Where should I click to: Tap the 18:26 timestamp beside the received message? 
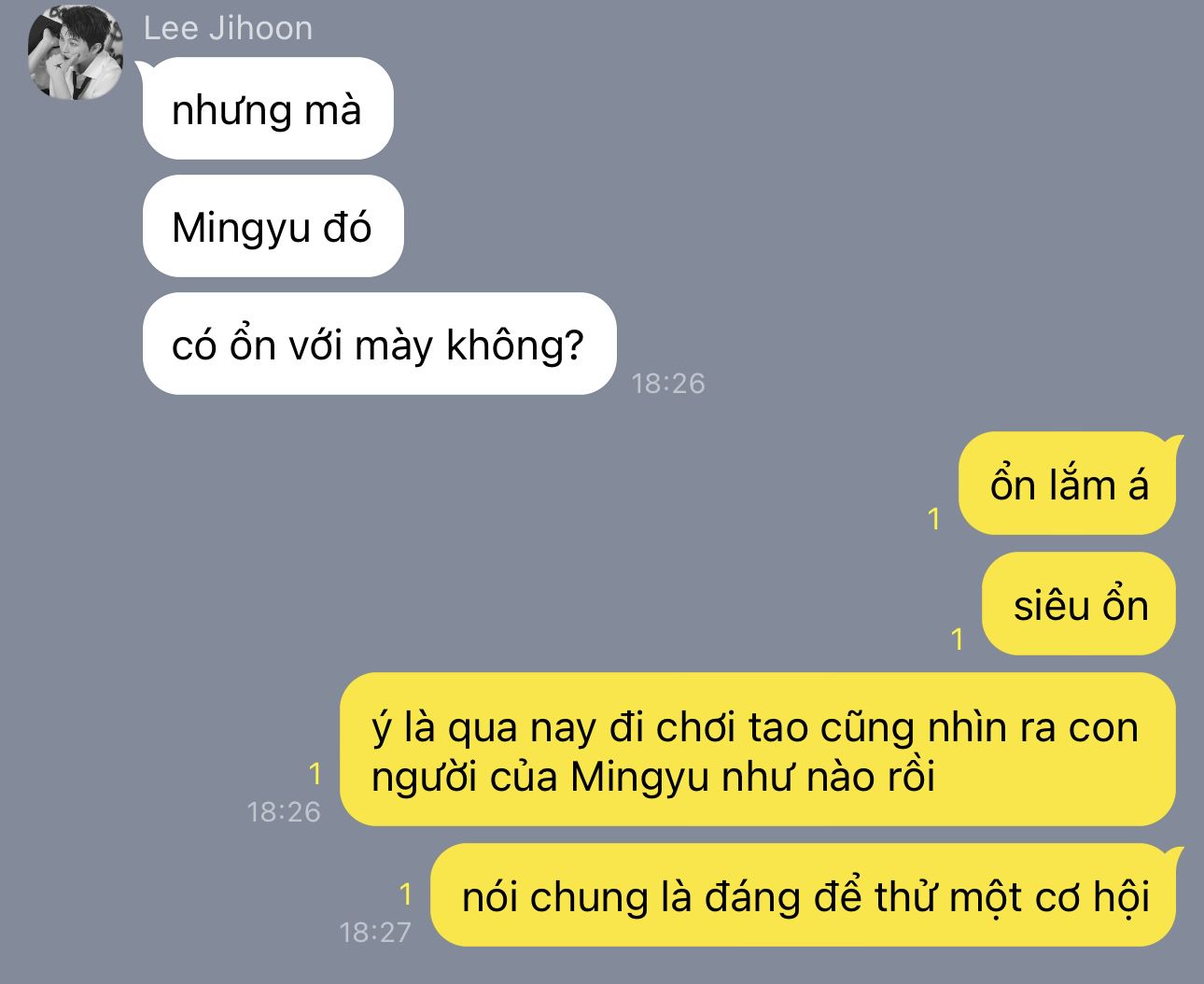pyautogui.click(x=668, y=383)
